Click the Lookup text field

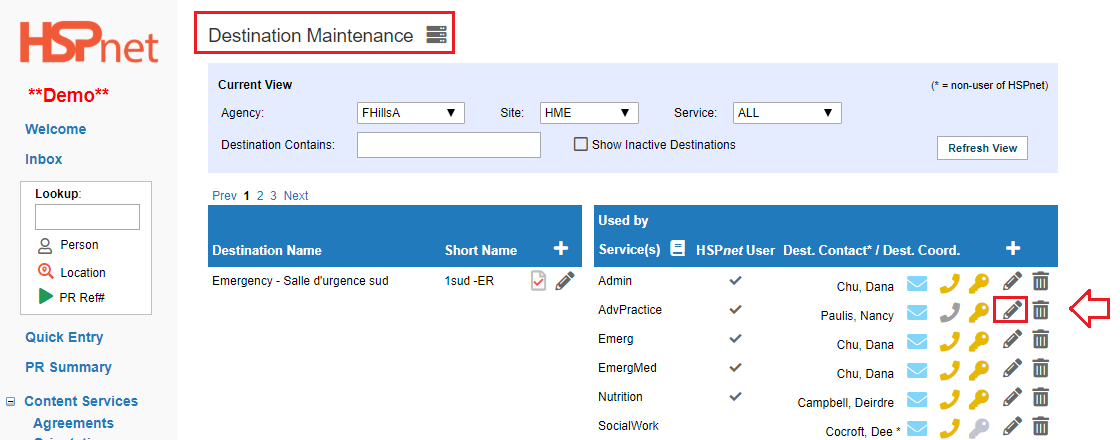(x=87, y=217)
